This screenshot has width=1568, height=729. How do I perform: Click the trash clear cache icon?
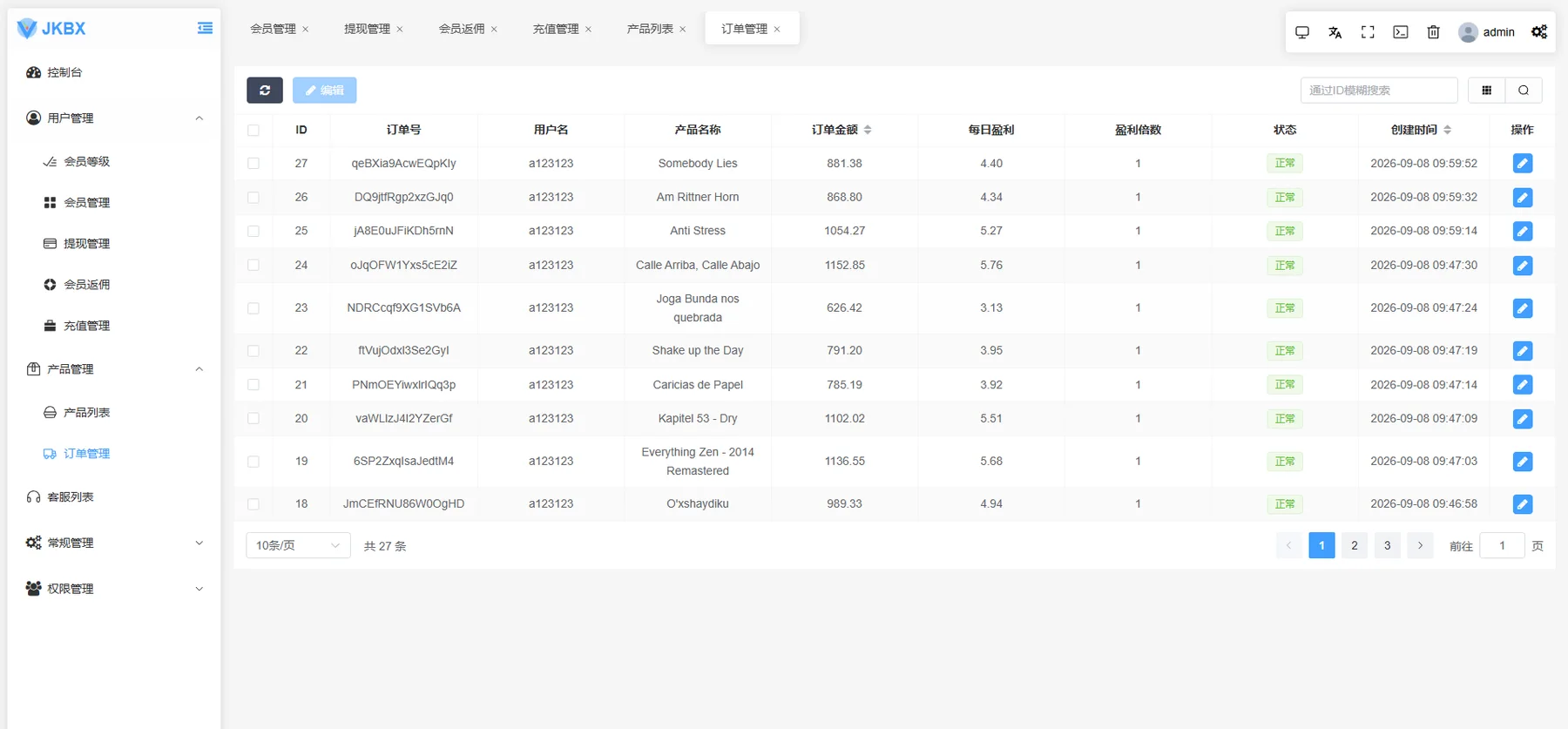pyautogui.click(x=1433, y=32)
